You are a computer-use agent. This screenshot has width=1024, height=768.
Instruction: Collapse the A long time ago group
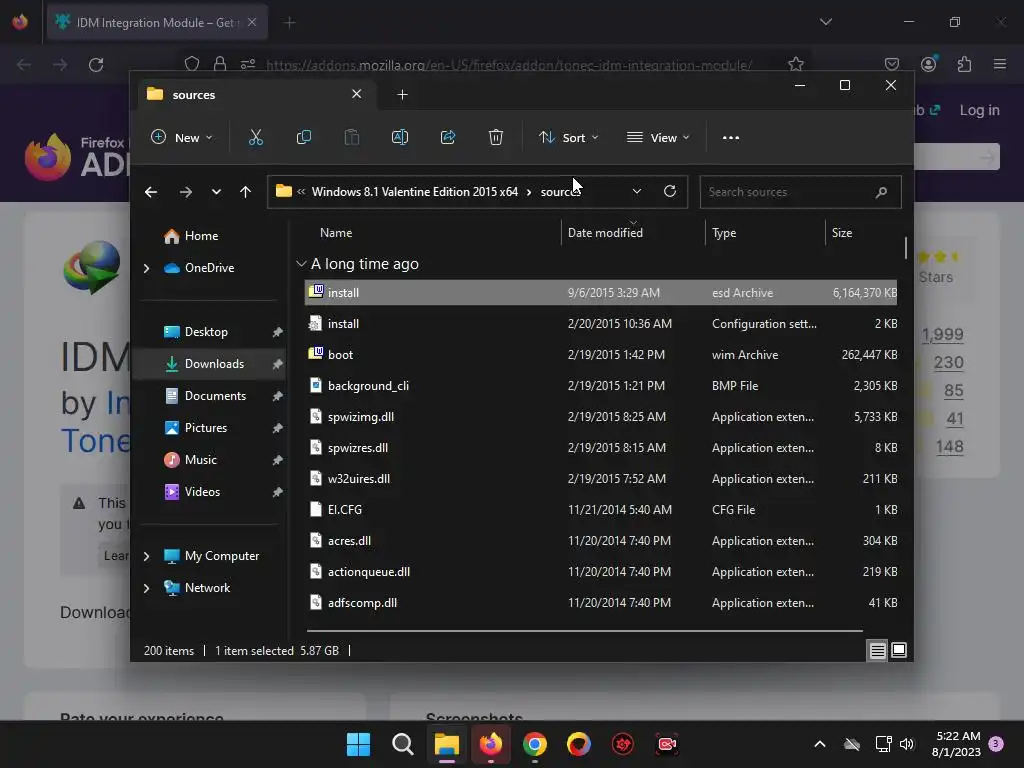(301, 264)
